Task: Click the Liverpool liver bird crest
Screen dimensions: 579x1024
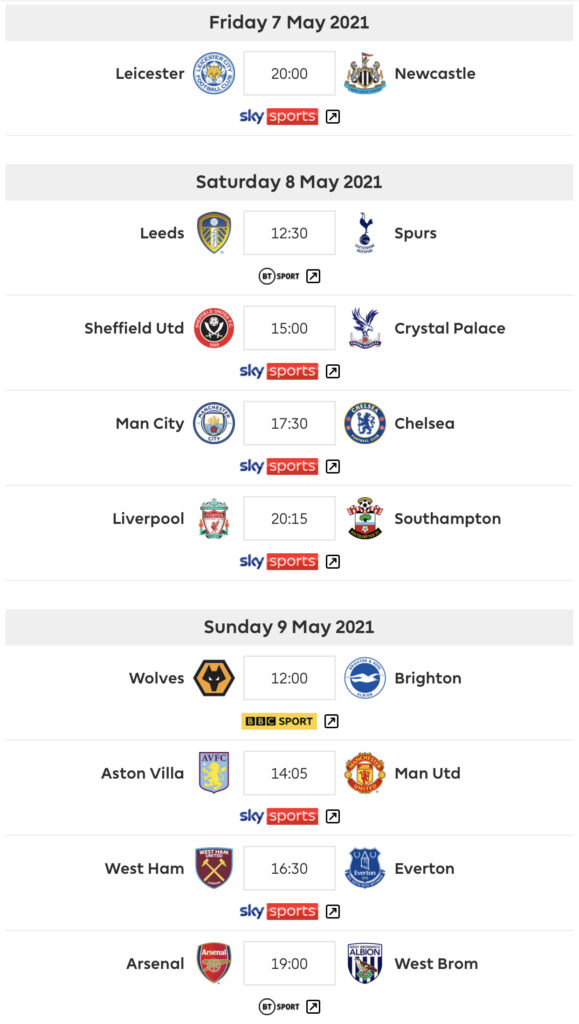Action: pyautogui.click(x=214, y=519)
